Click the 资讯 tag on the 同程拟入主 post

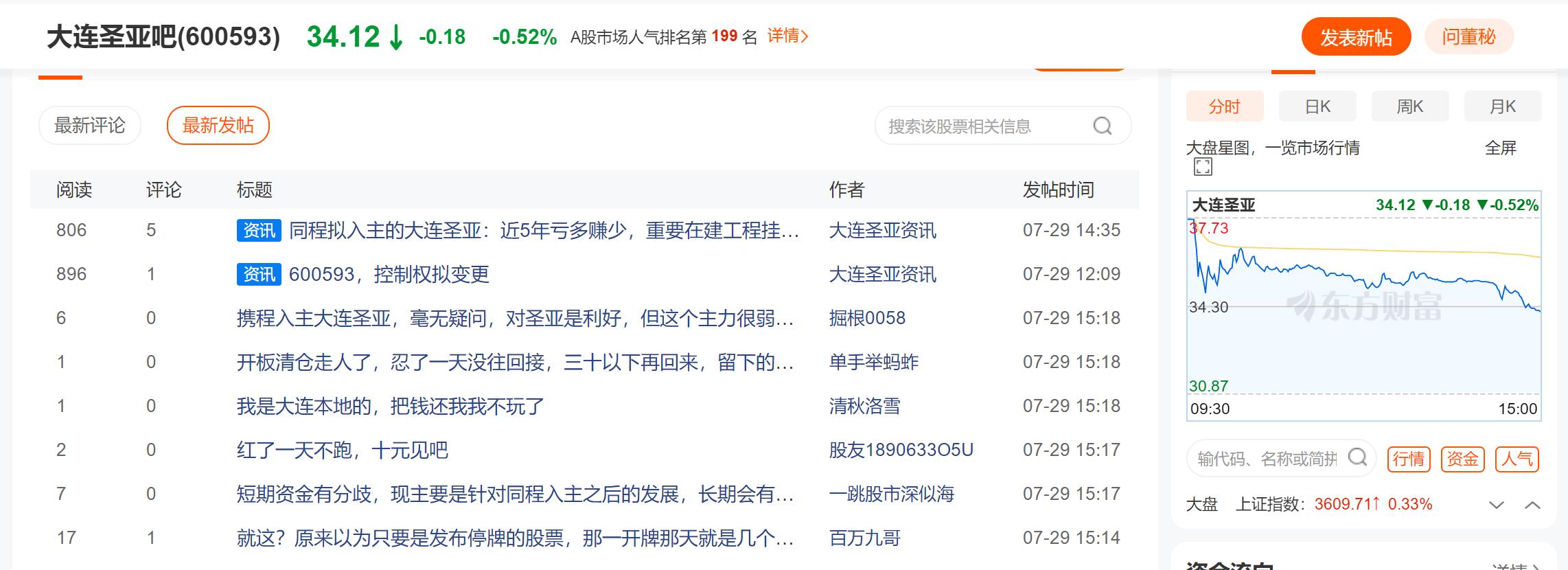tap(259, 230)
